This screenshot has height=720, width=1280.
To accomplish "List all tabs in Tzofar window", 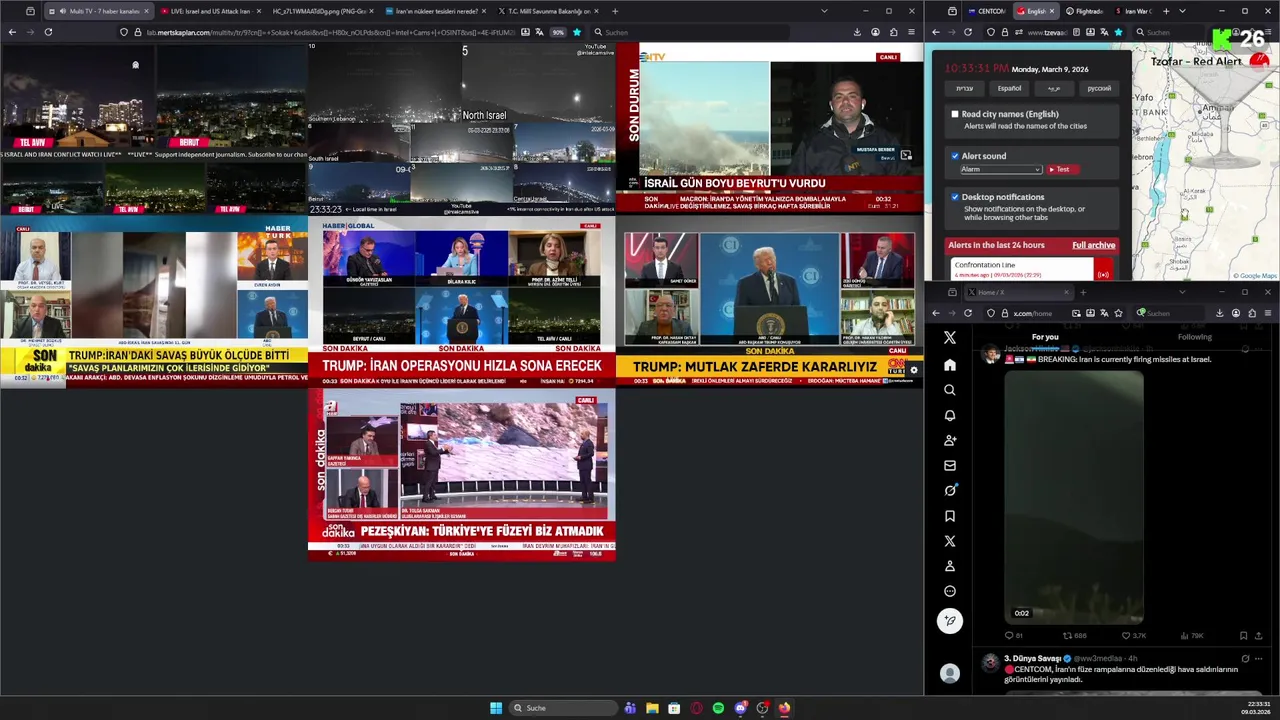I will [1182, 11].
